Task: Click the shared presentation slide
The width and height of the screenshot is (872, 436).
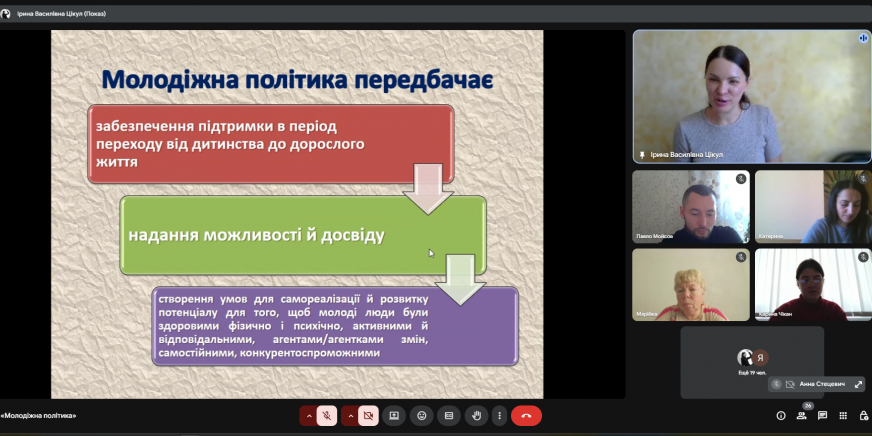Action: click(x=297, y=214)
